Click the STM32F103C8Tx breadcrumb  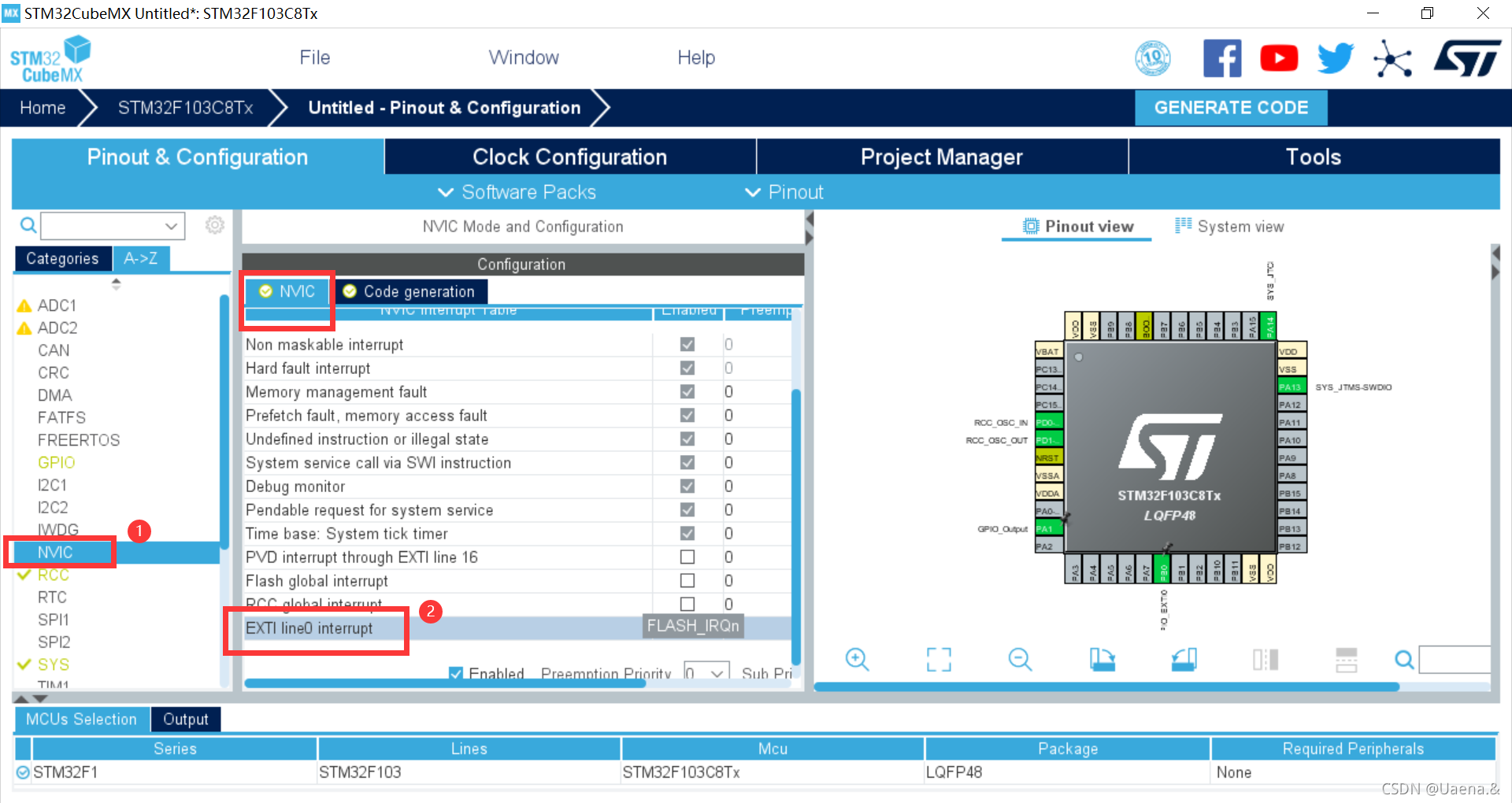(186, 108)
